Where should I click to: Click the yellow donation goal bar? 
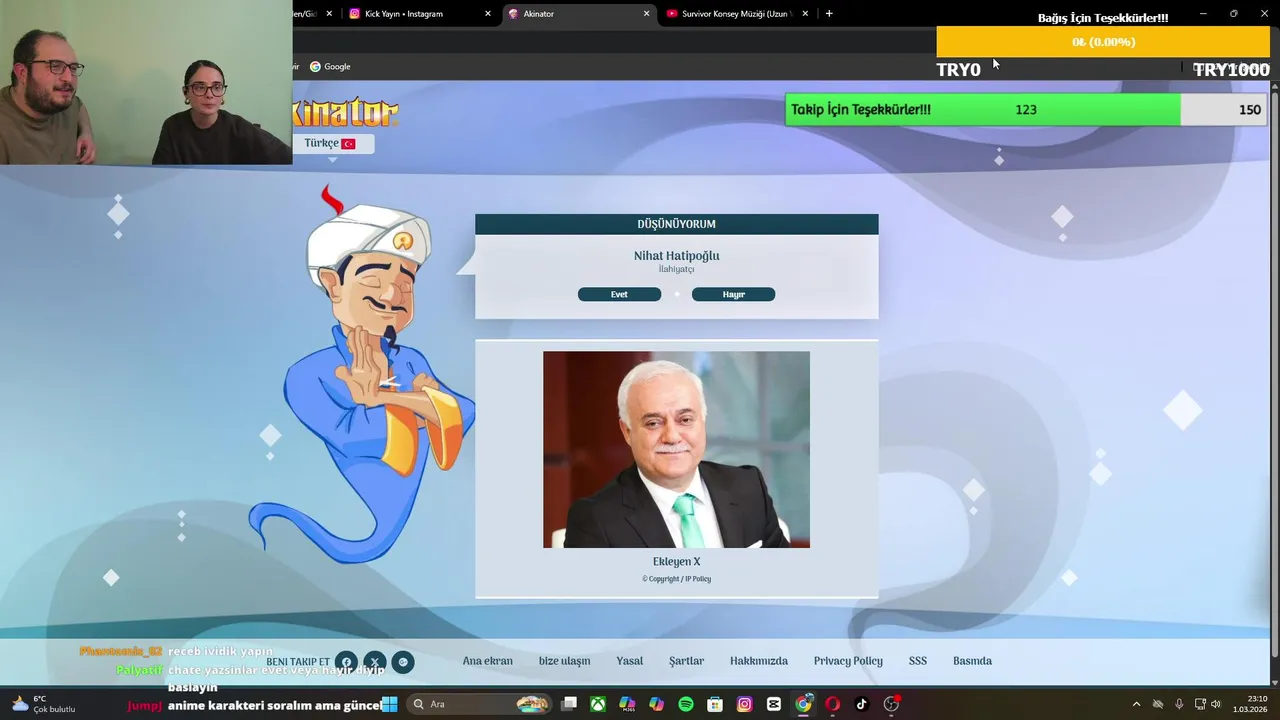pos(1103,42)
